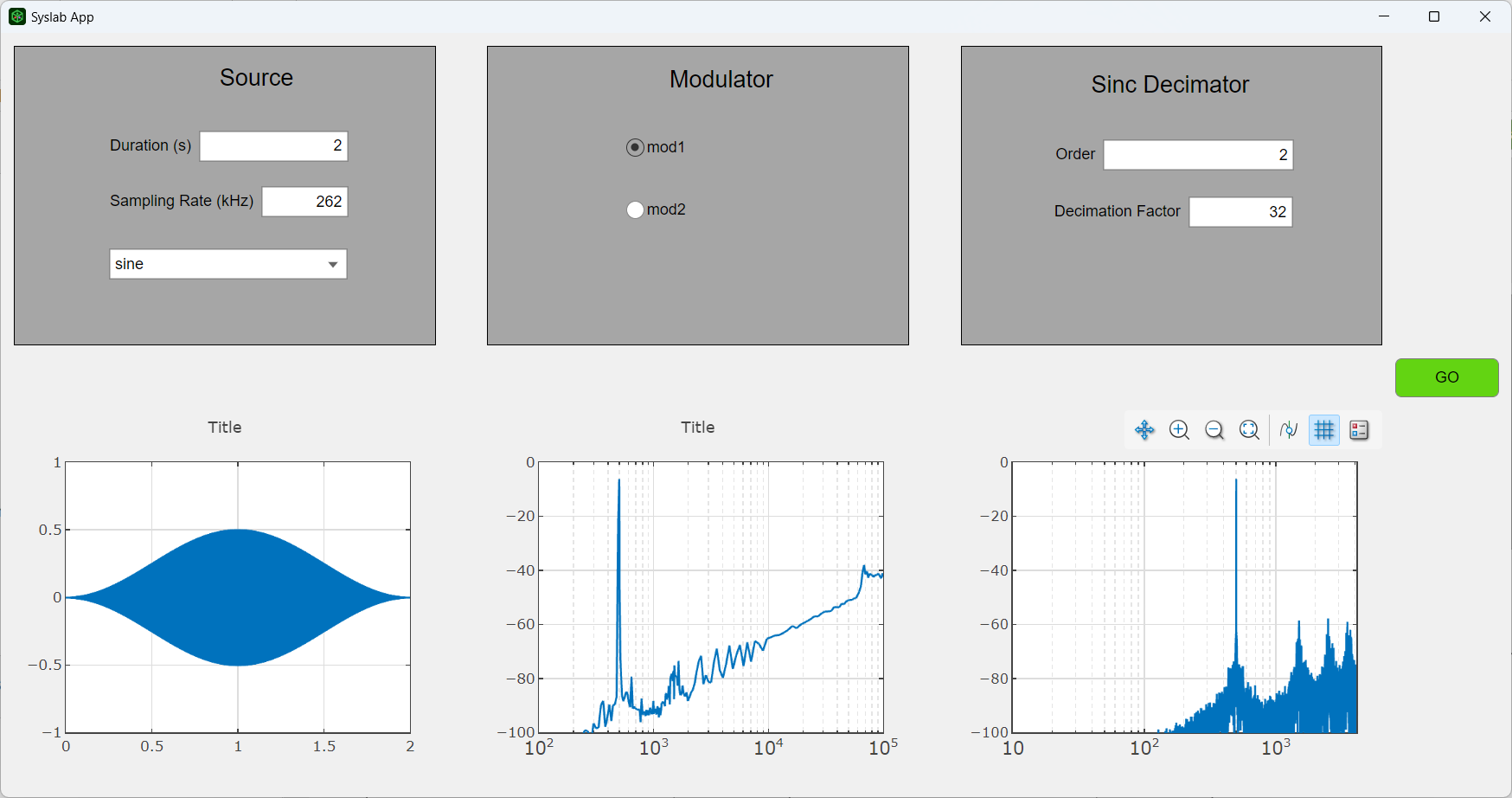
Task: Toggle the grid lines icon
Action: pos(1324,430)
